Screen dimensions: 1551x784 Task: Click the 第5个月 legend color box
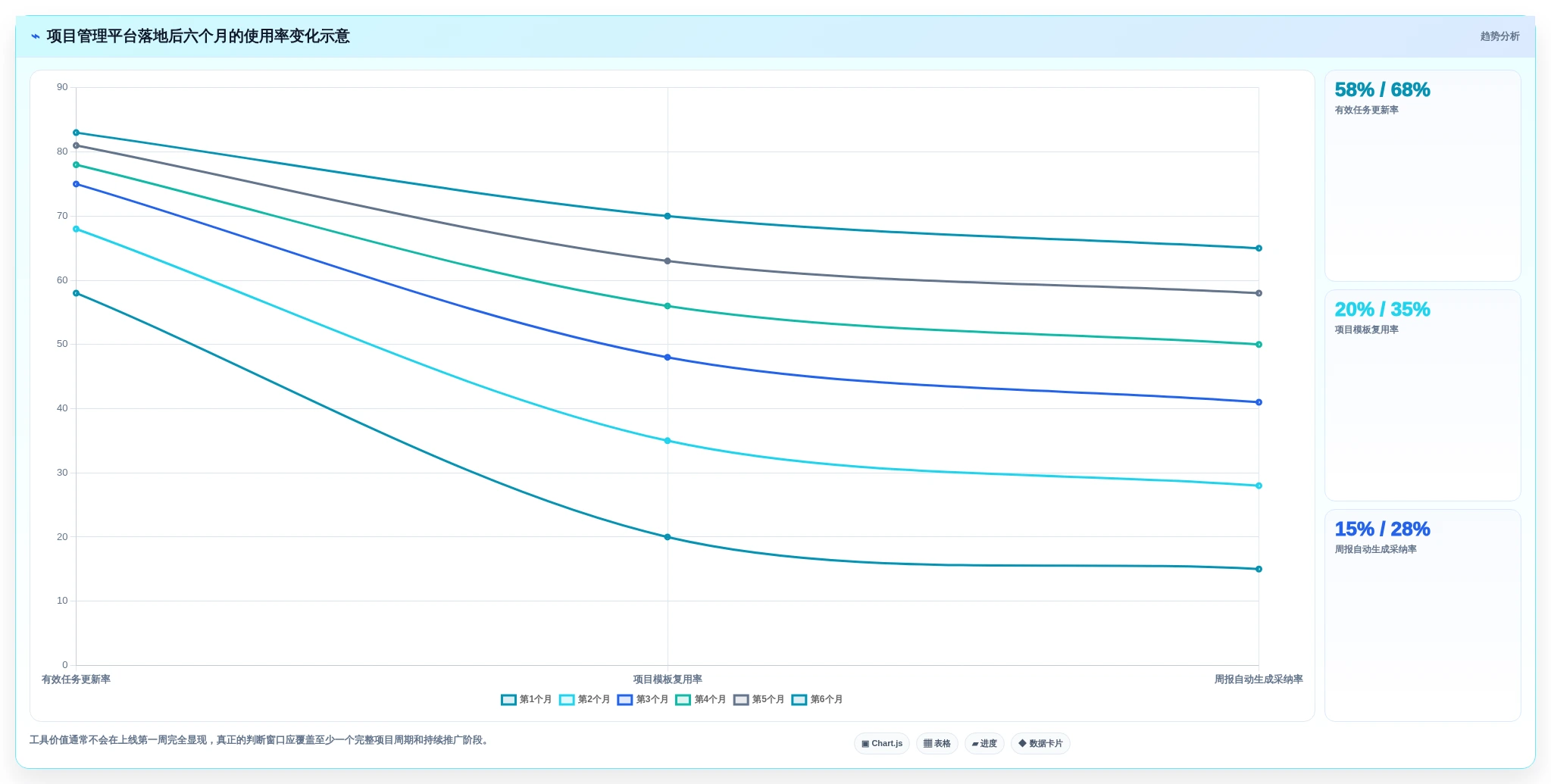pyautogui.click(x=741, y=700)
